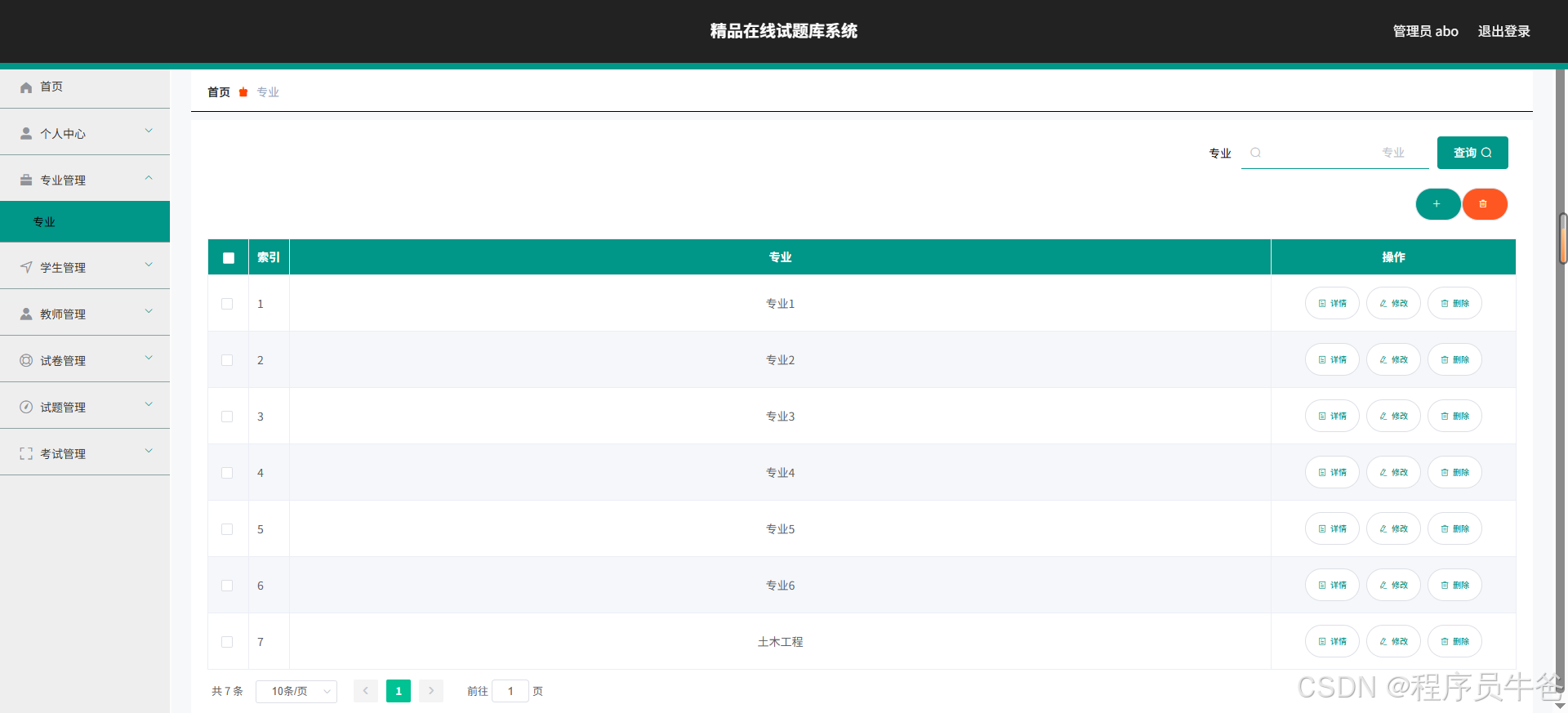Viewport: 1568px width, 713px height.
Task: Click the fullscreen-frame icon beside 考试管理
Action: tap(26, 453)
